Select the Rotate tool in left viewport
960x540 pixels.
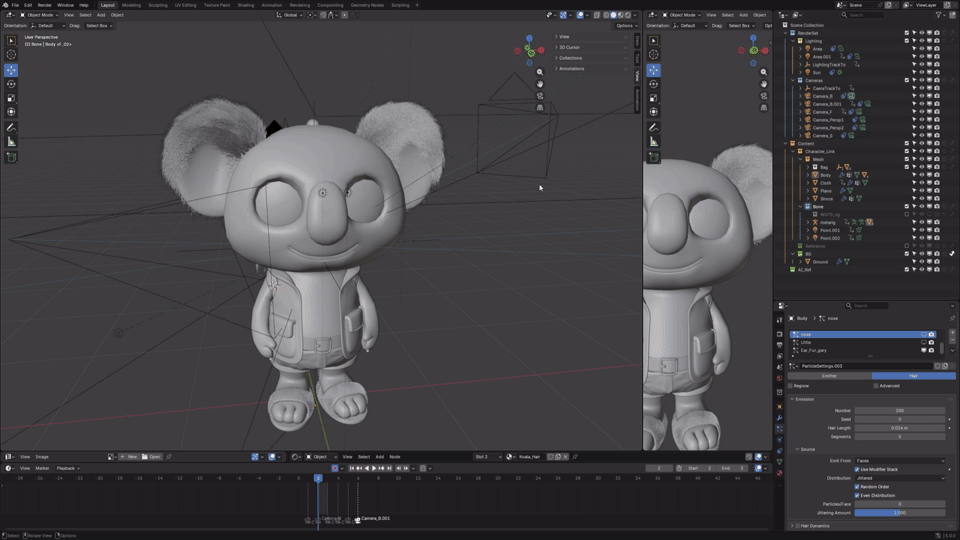pyautogui.click(x=11, y=84)
